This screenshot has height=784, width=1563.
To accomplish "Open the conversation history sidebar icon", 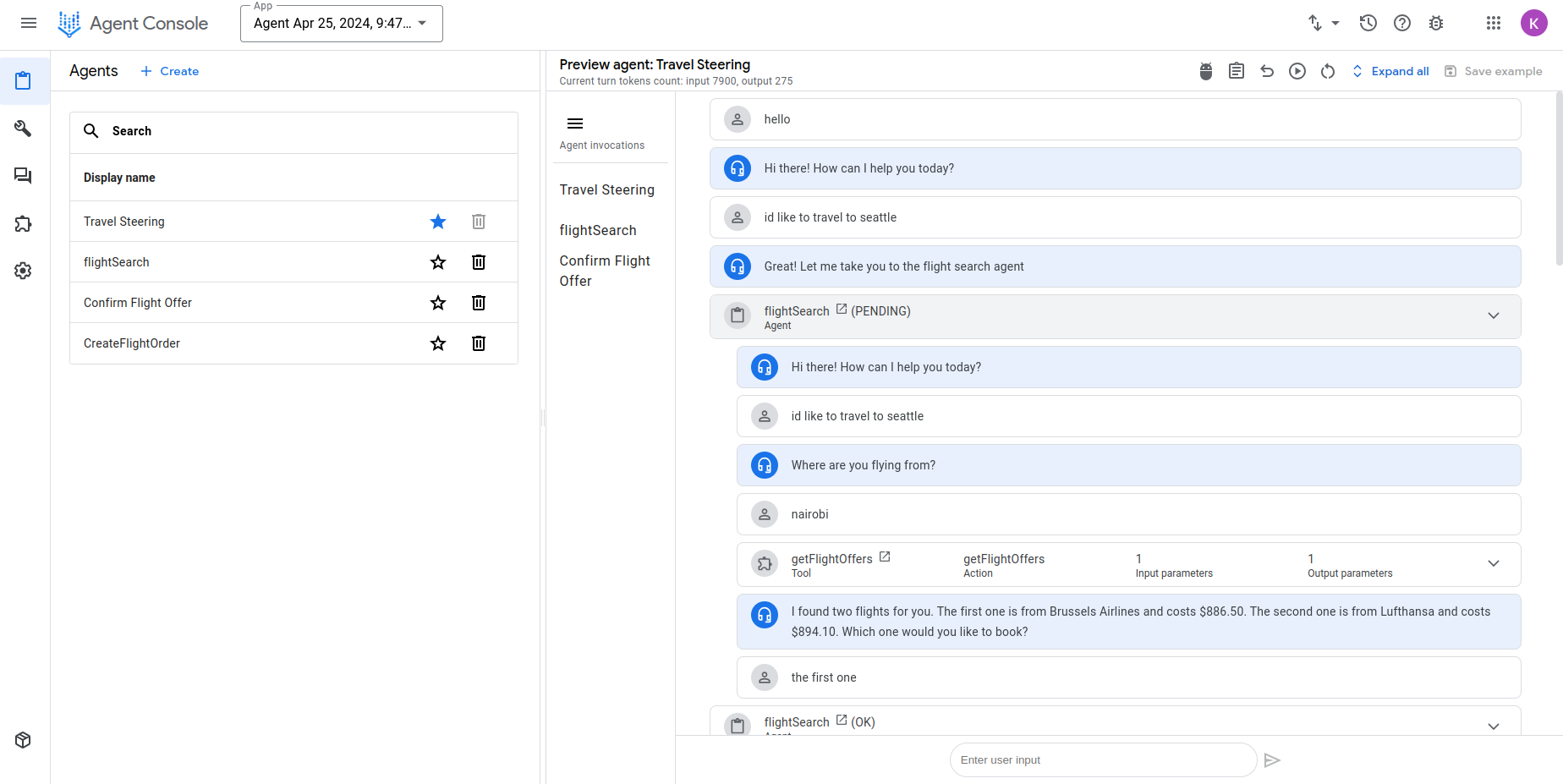I will pos(24,176).
